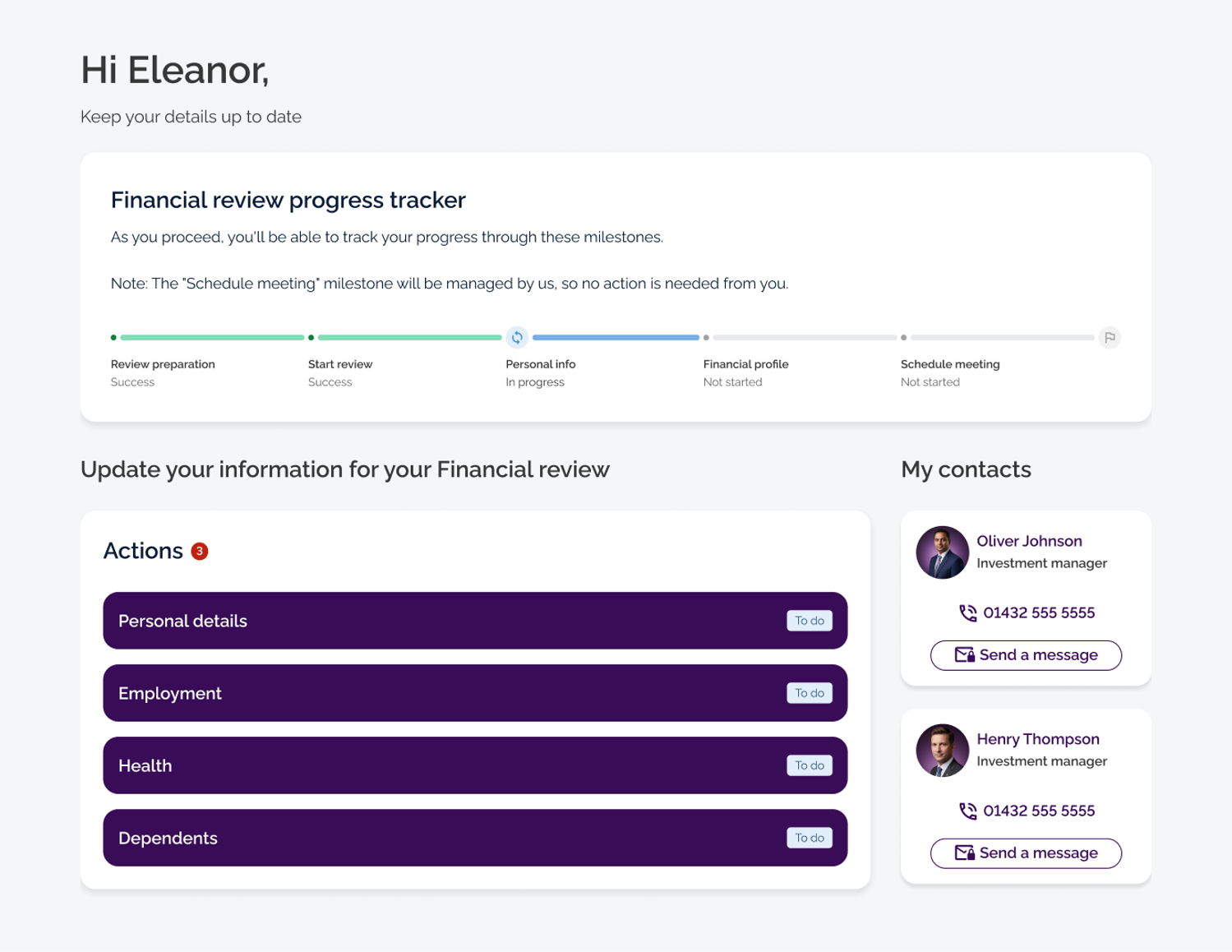Click blue progress bar above Personal info
Image resolution: width=1232 pixels, height=952 pixels.
pyautogui.click(x=616, y=337)
